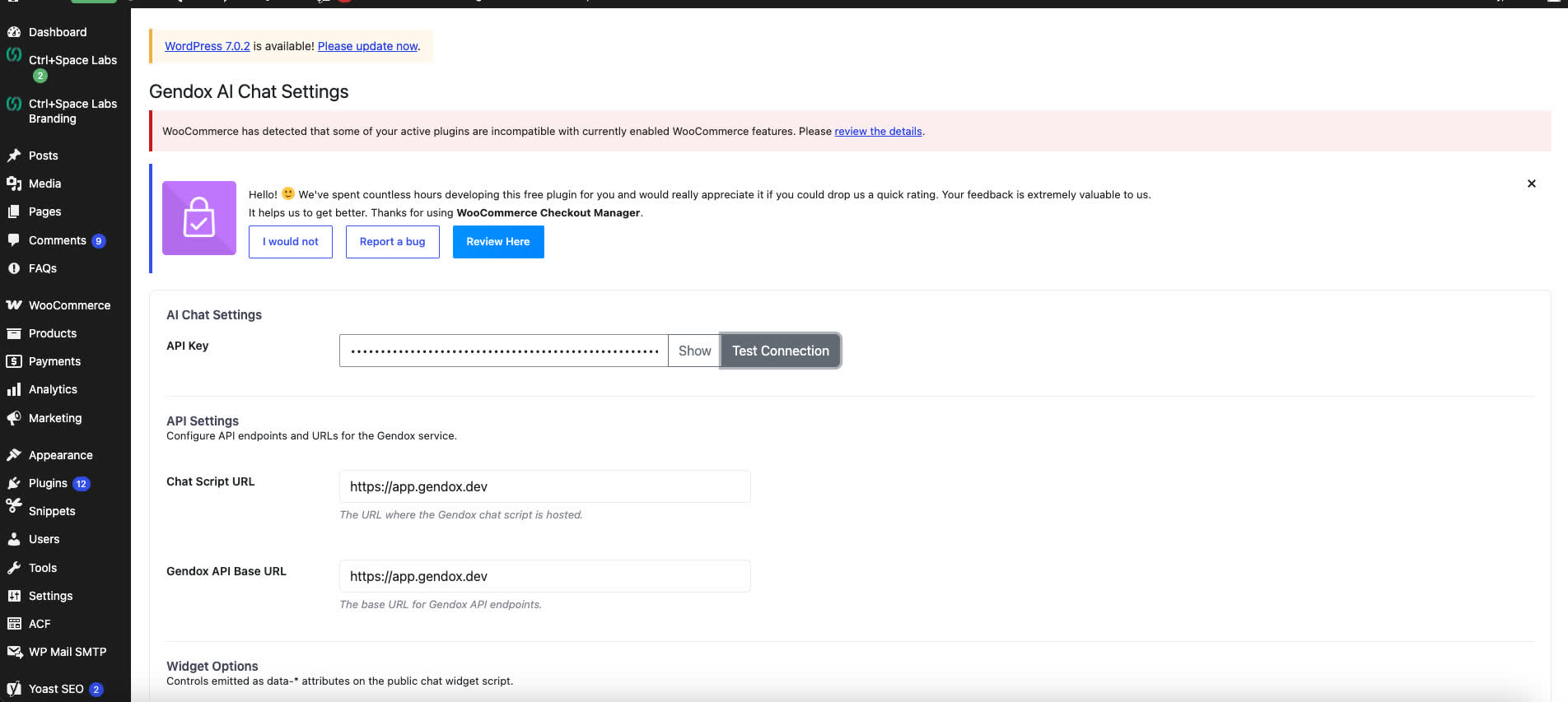
Task: Click the Payments dollar icon
Action: 14,361
